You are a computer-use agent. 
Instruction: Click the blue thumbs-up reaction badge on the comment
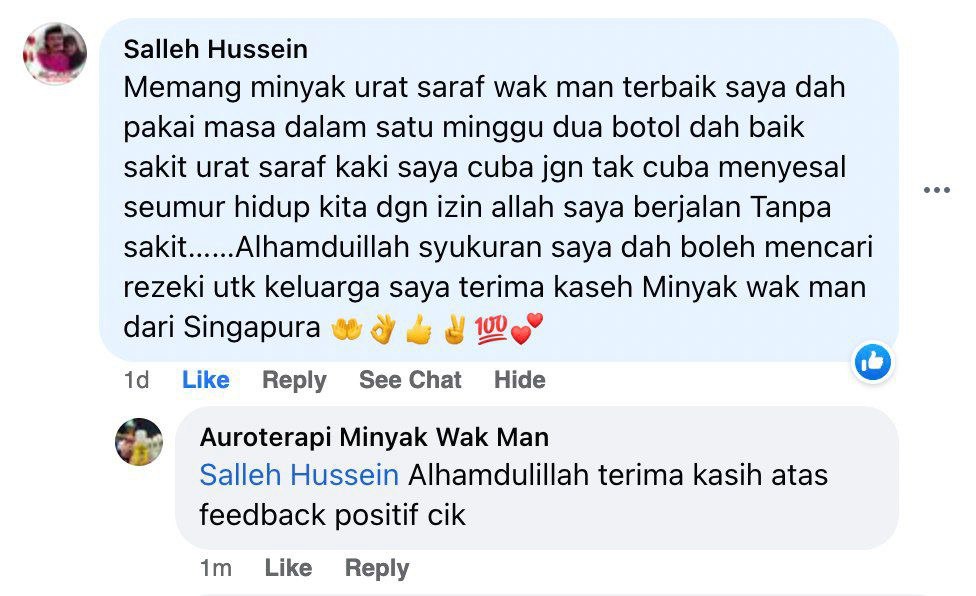(873, 361)
